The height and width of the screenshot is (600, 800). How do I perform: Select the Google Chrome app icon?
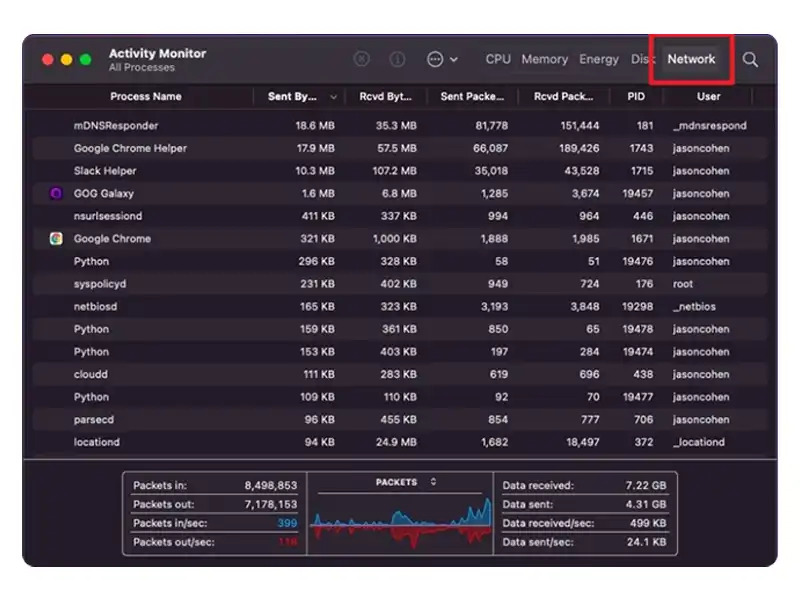click(56, 238)
